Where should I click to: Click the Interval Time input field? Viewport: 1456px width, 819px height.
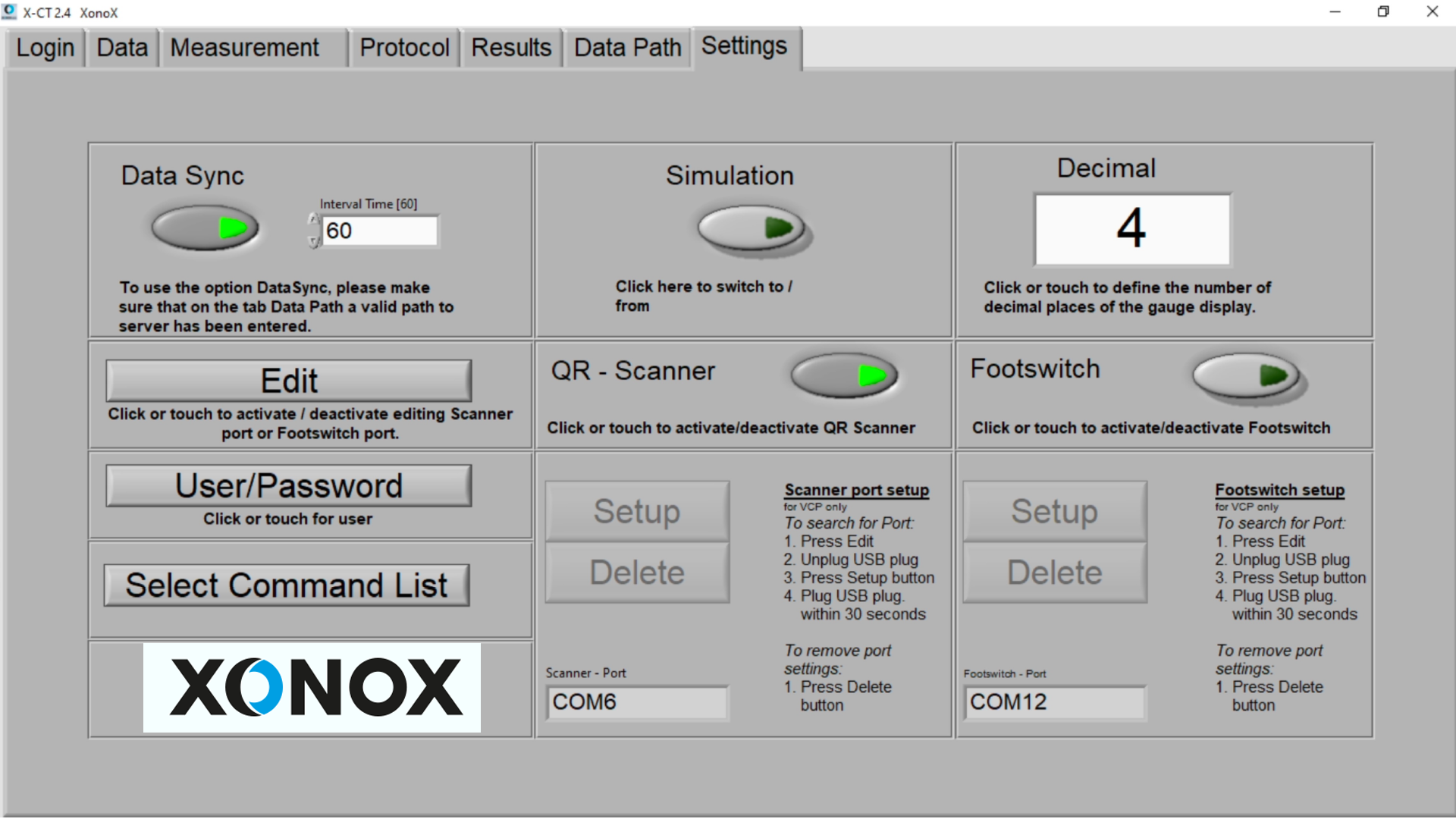coord(379,231)
